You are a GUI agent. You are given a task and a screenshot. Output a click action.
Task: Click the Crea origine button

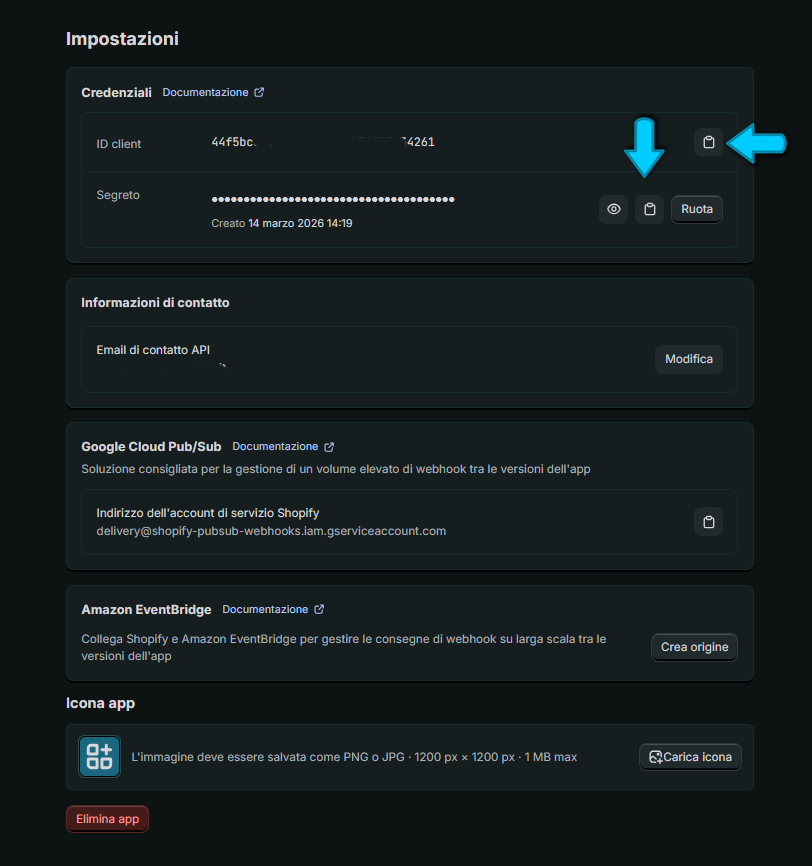[x=694, y=647]
